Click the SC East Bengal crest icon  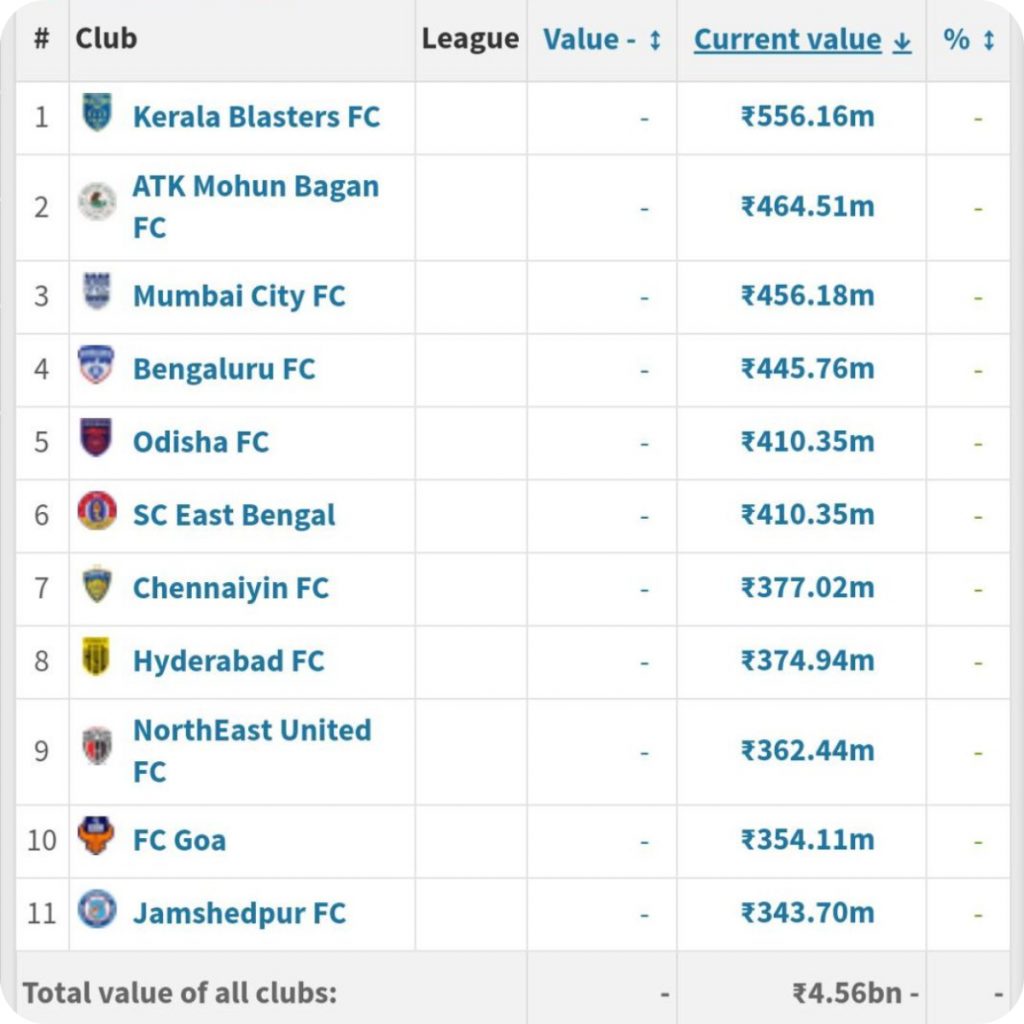tap(97, 510)
